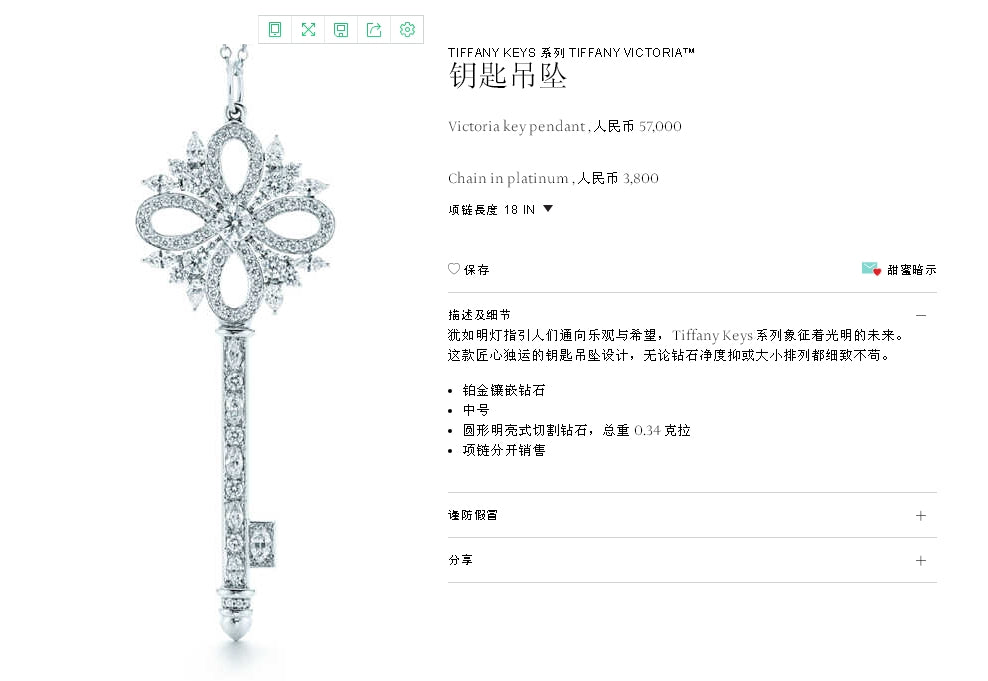Click the Victoria key pendant price line
The image size is (988, 681).
coord(565,126)
